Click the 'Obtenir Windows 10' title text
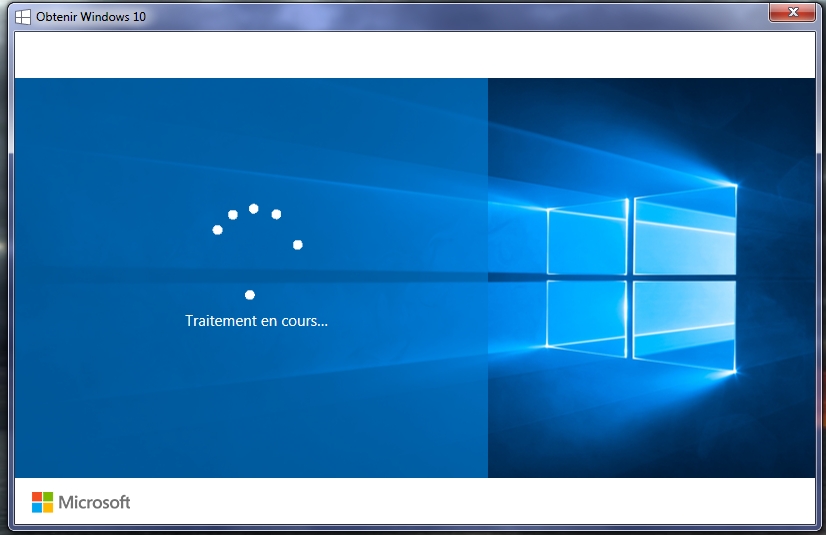 coord(91,17)
